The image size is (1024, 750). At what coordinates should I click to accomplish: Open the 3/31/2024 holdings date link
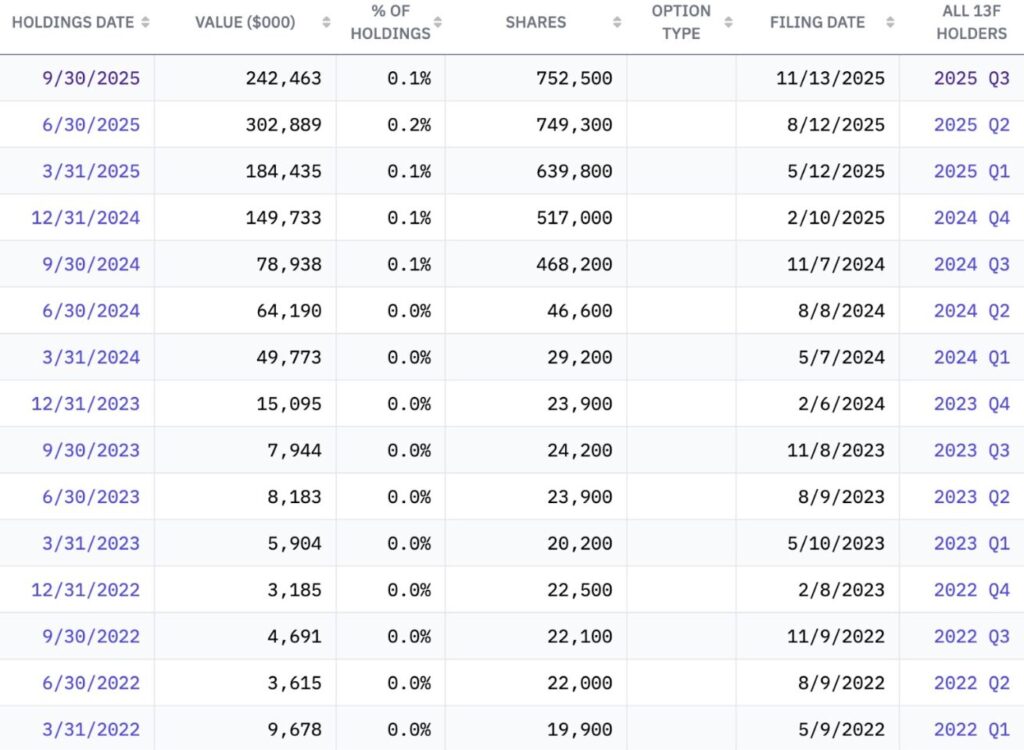click(x=91, y=357)
